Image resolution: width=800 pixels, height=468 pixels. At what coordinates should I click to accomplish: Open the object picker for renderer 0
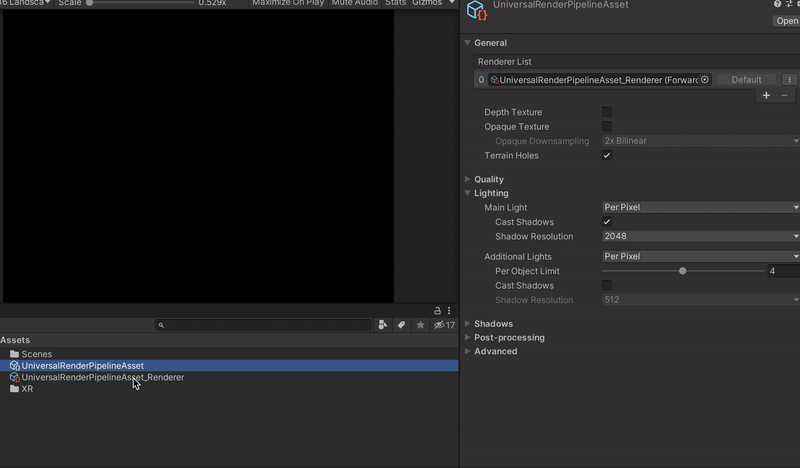point(705,80)
